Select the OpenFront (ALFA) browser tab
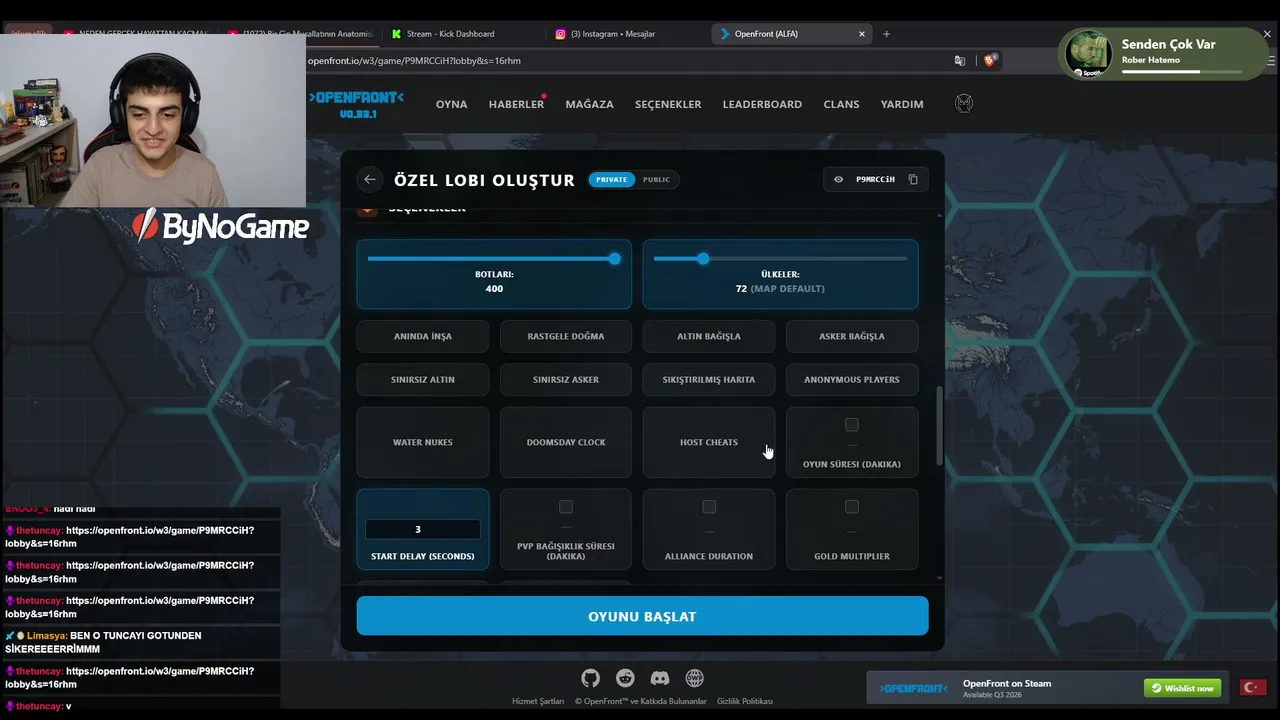The height and width of the screenshot is (720, 1280). click(x=792, y=34)
